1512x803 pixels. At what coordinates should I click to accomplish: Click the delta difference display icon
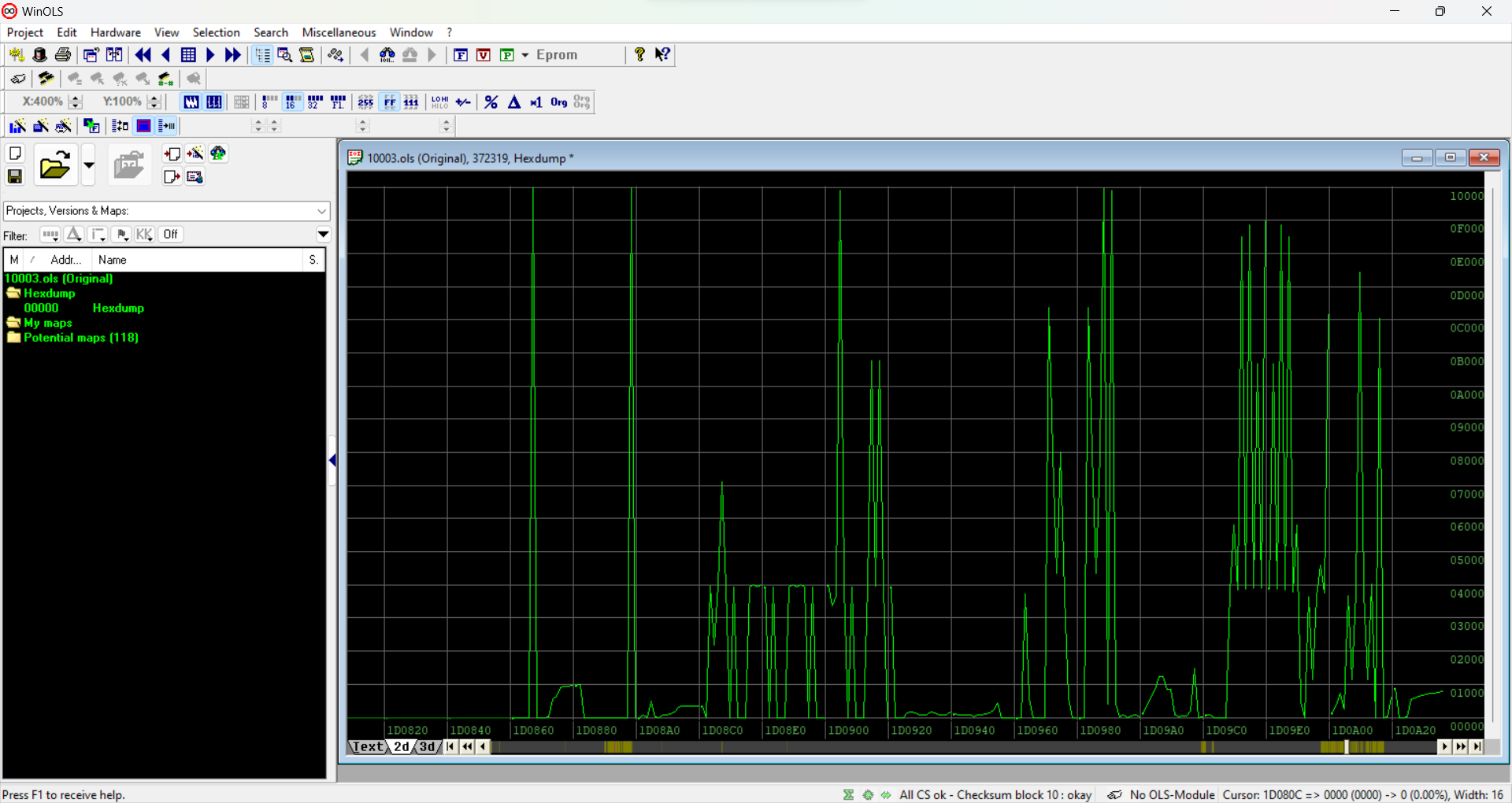(x=514, y=102)
